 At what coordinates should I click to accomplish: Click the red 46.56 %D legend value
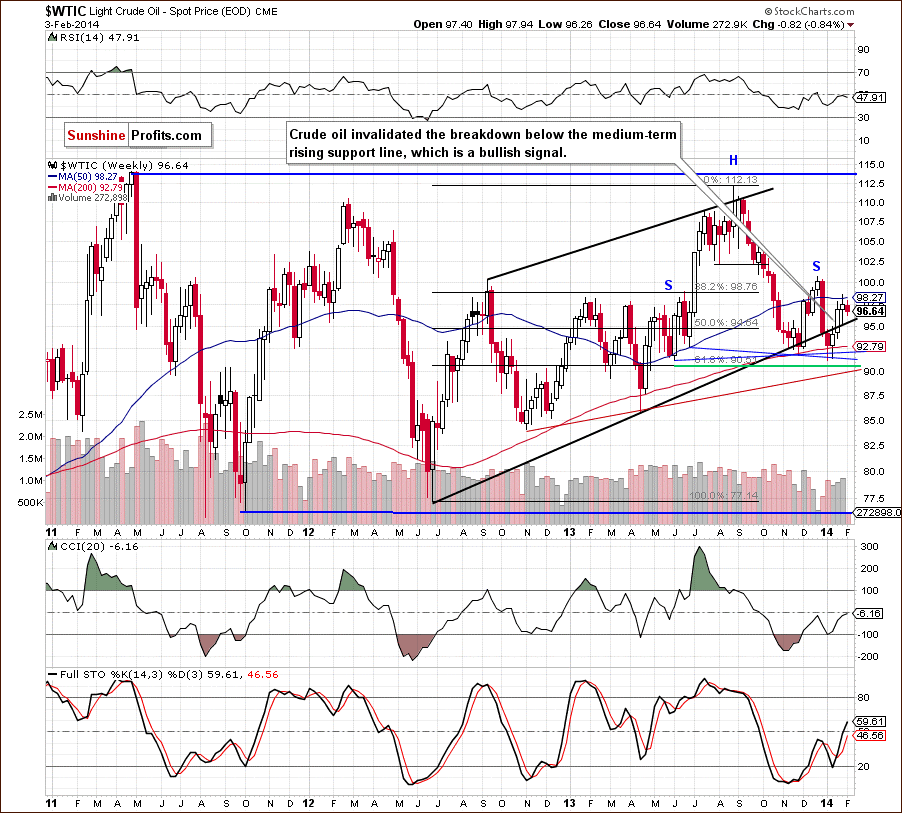point(263,674)
